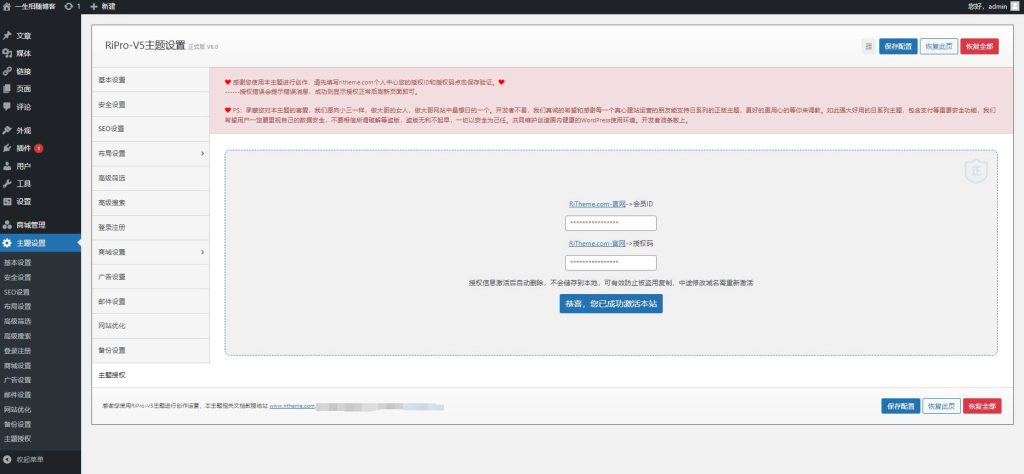This screenshot has width=1024, height=474.
Task: Click 登录注册 in the dark sidebar submenu
Action: [18, 351]
